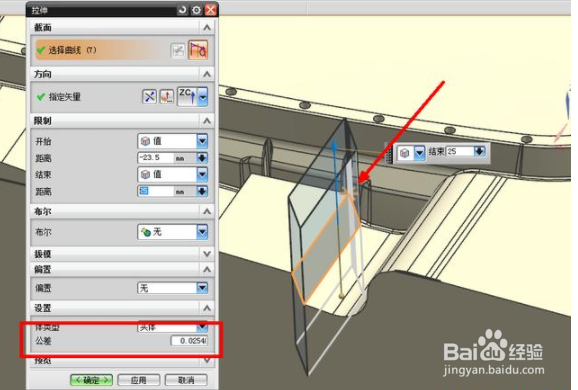Screen dimensions: 578x390
Task: Click the 确定 button
Action: tap(91, 380)
